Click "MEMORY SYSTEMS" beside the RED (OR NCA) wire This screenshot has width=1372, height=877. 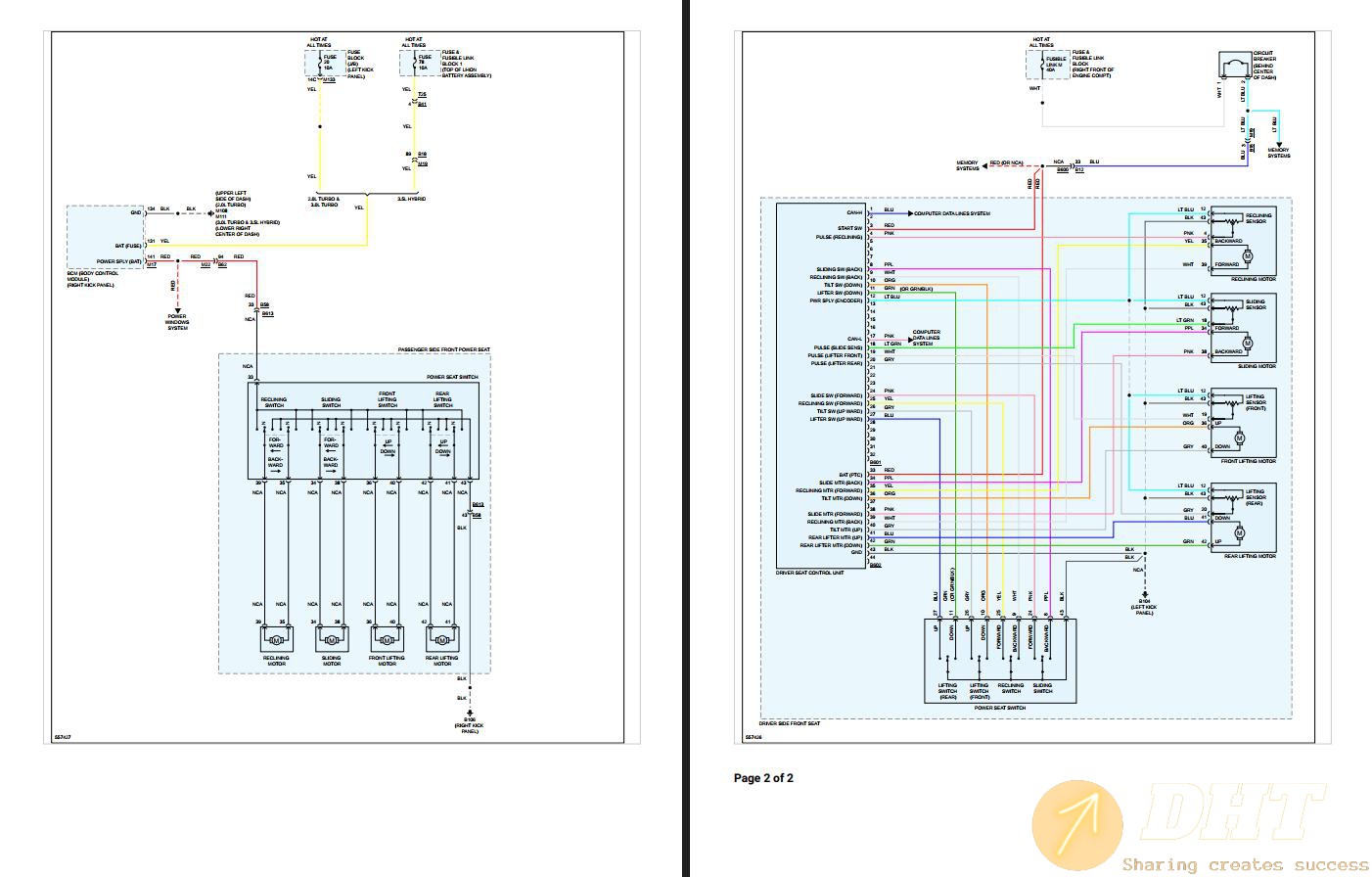click(x=967, y=165)
